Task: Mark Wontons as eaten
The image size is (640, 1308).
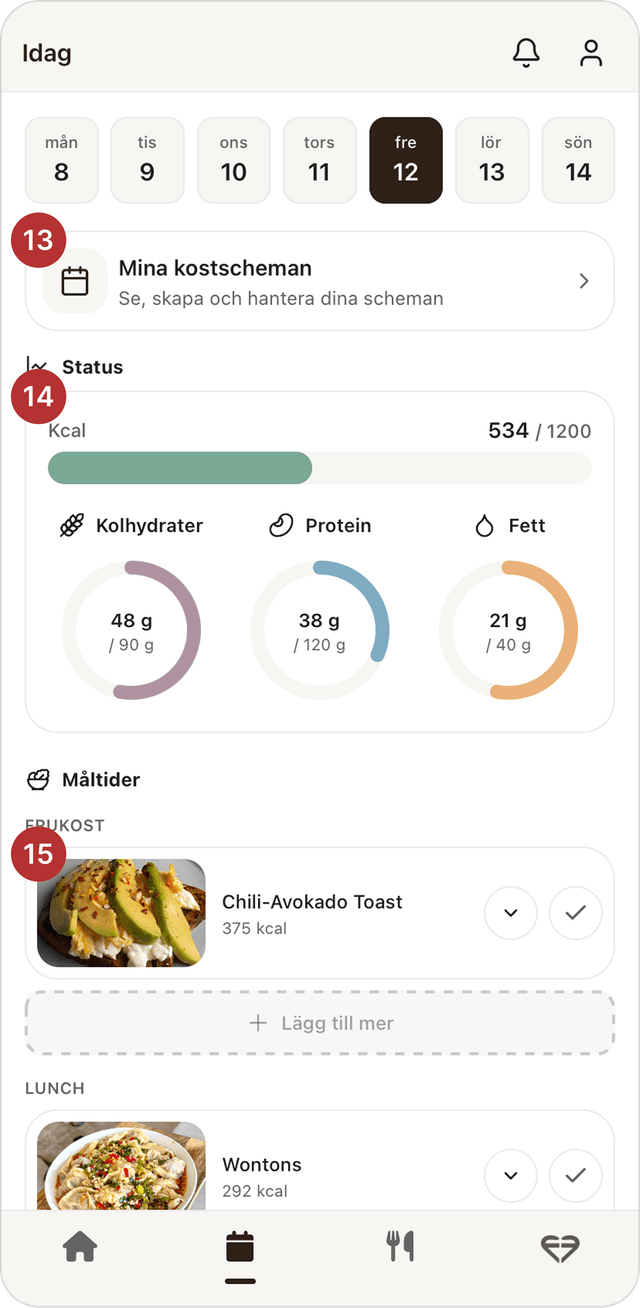Action: (x=575, y=1176)
